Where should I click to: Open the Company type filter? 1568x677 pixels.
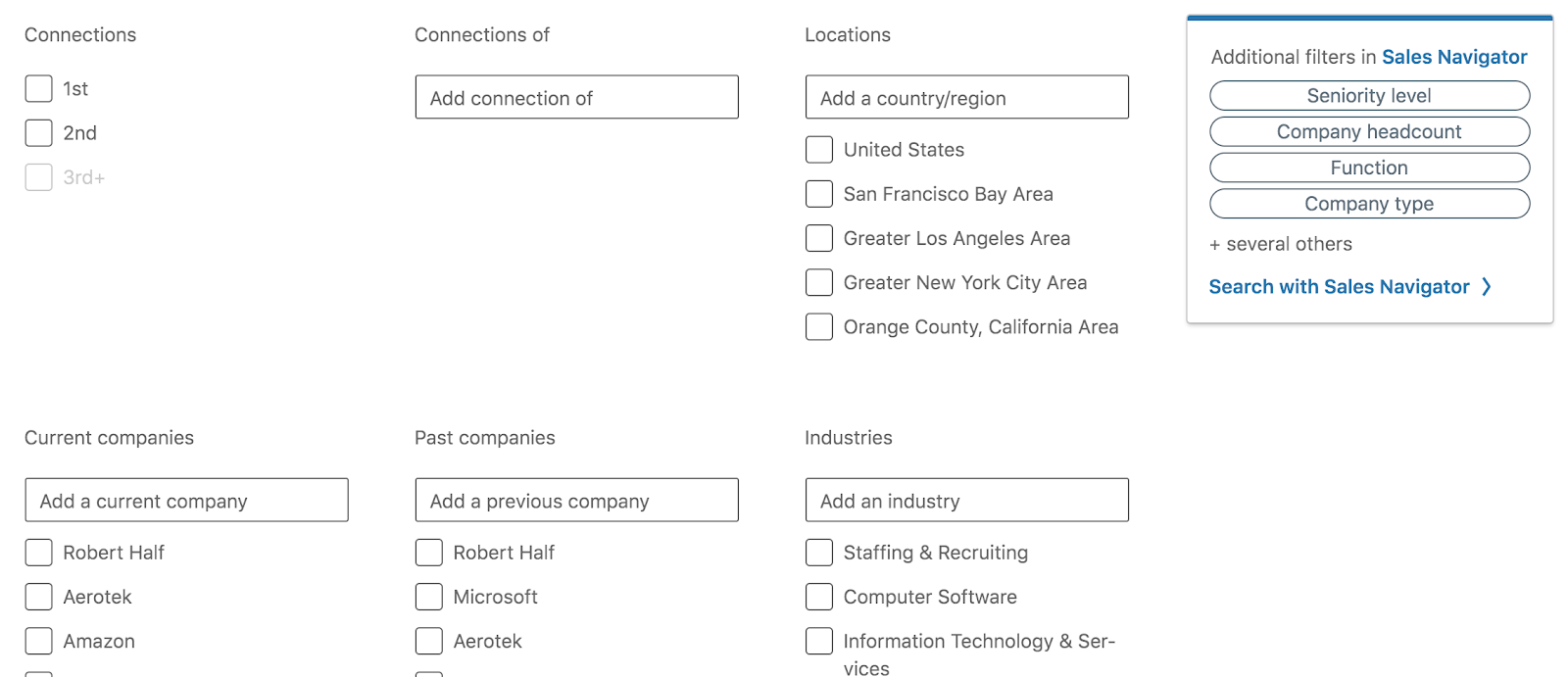(1369, 204)
